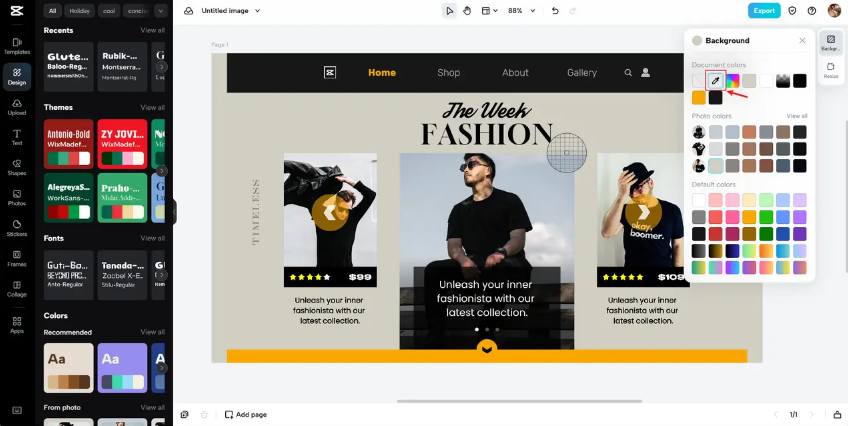Viewport: 848px width, 426px height.
Task: Show next Recents items with arrow
Action: coord(162,67)
